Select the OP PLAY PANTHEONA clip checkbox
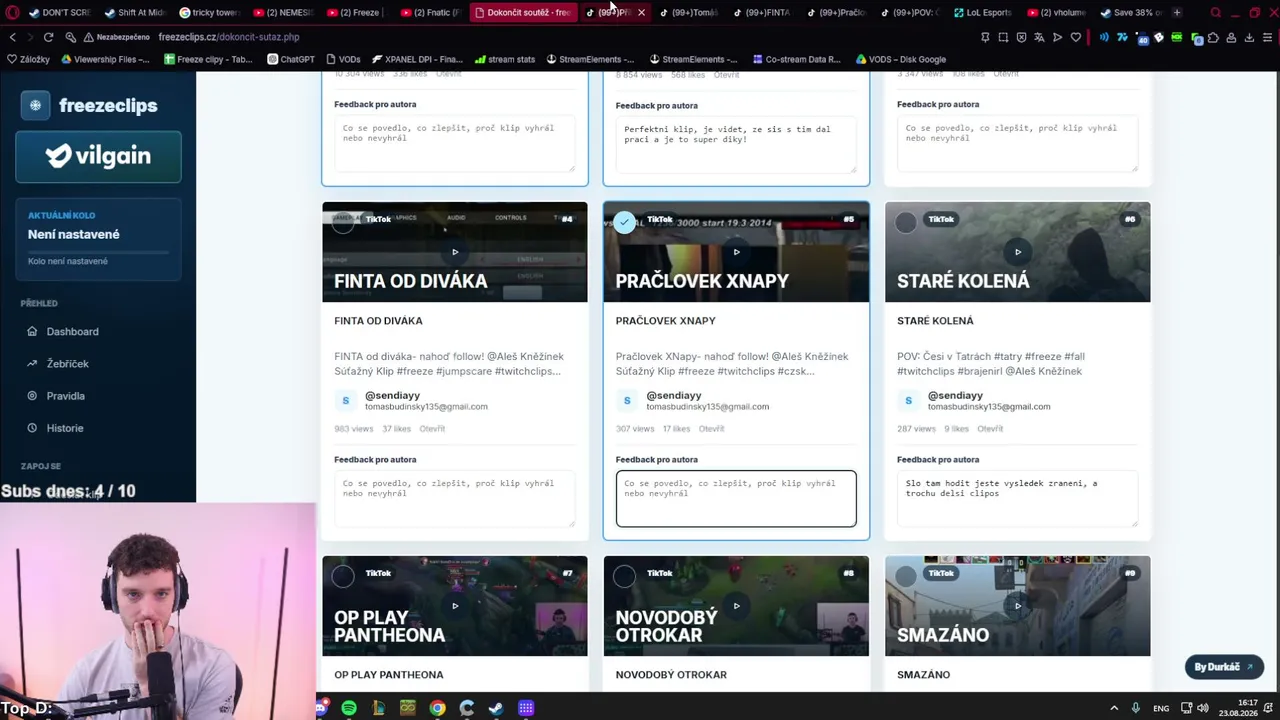The width and height of the screenshot is (1280, 720). click(343, 576)
